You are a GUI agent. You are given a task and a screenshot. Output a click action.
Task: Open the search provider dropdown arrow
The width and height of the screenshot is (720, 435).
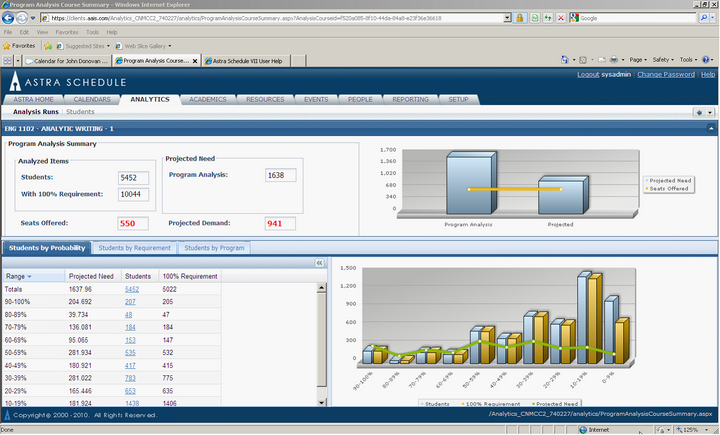point(713,18)
